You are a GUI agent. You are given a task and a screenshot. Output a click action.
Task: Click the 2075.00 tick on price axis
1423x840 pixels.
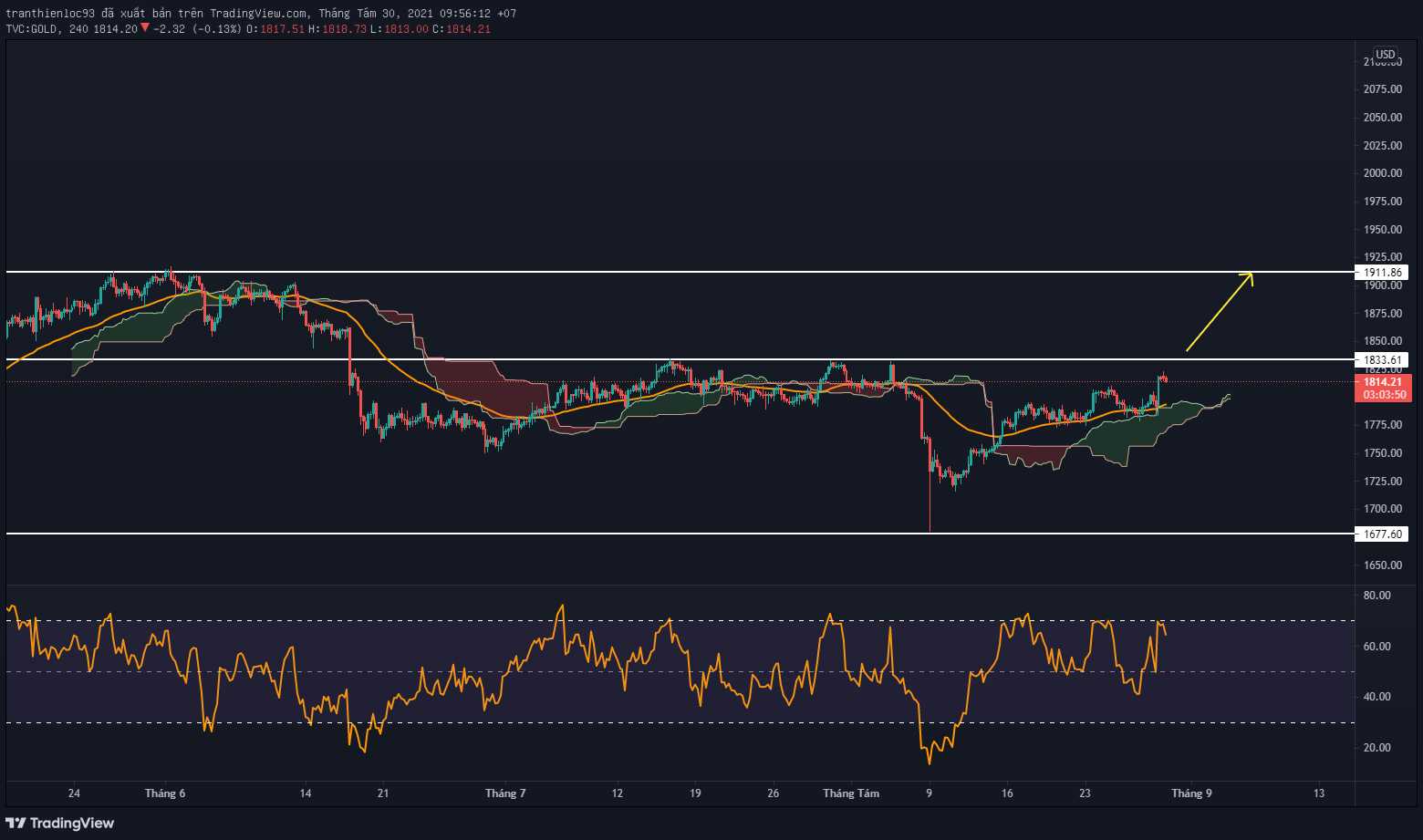tap(1383, 89)
